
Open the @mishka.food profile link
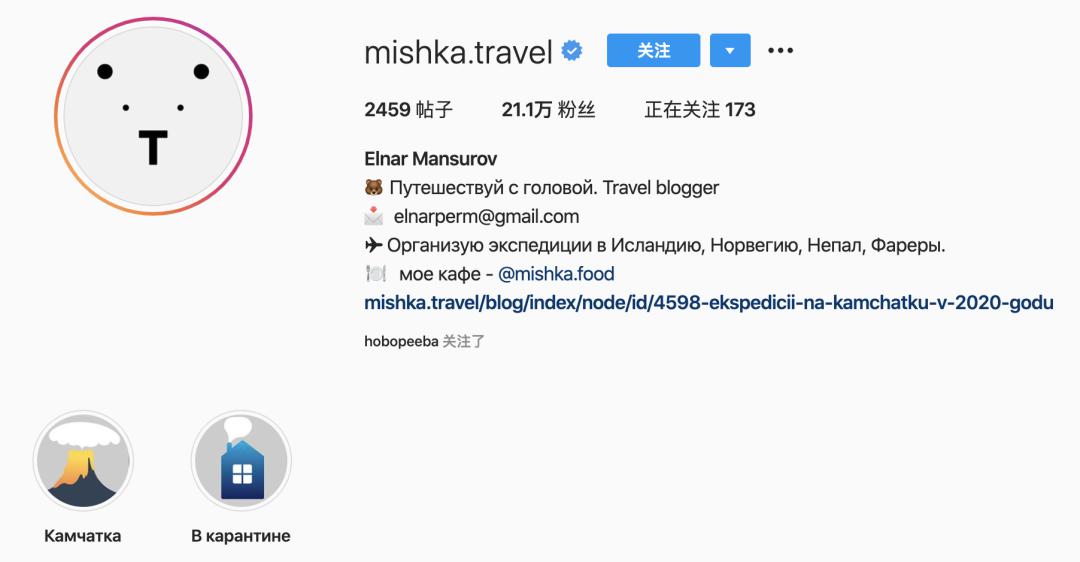(556, 273)
